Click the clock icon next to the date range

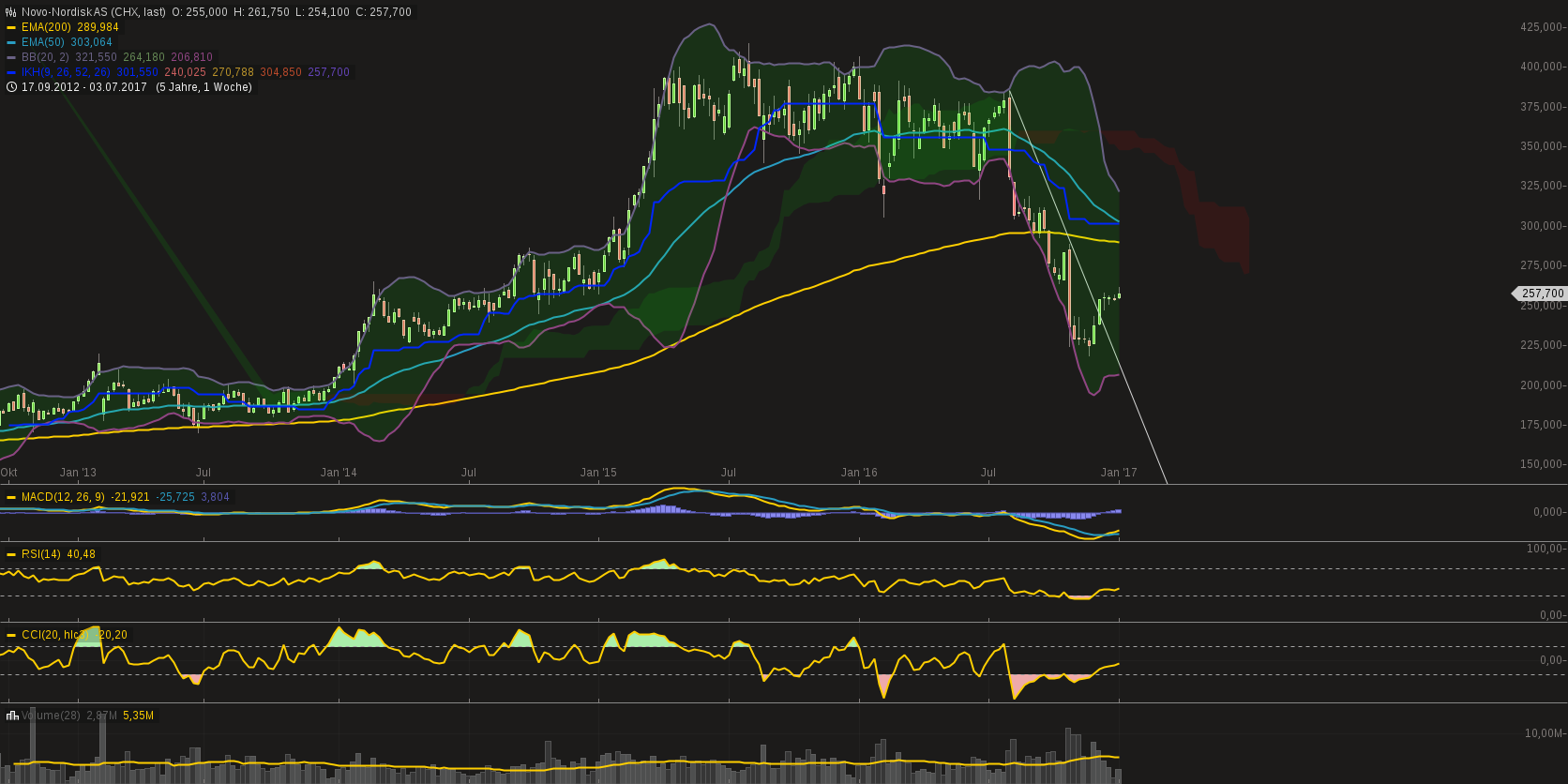pos(11,87)
